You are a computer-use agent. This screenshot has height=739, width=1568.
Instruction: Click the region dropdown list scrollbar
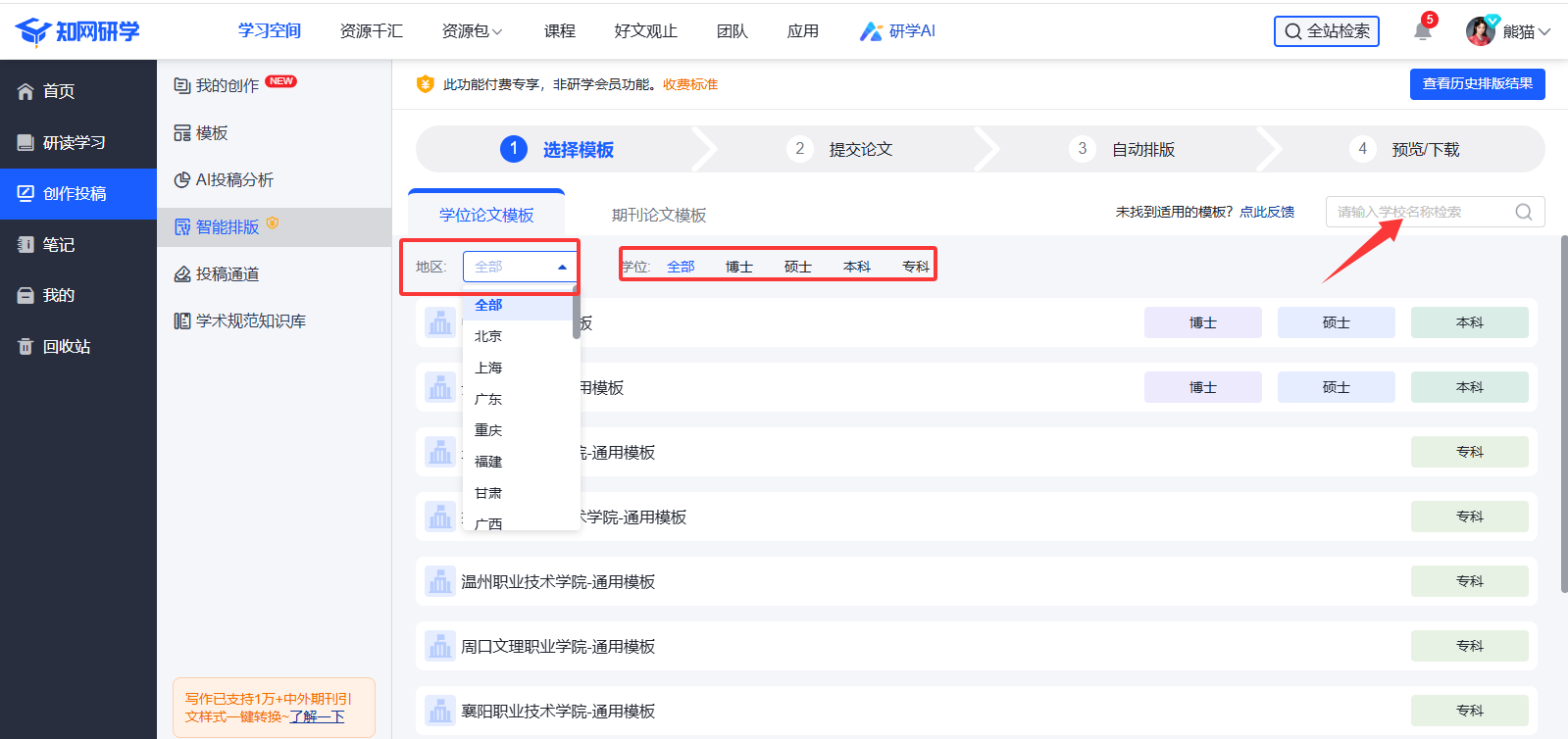point(577,316)
